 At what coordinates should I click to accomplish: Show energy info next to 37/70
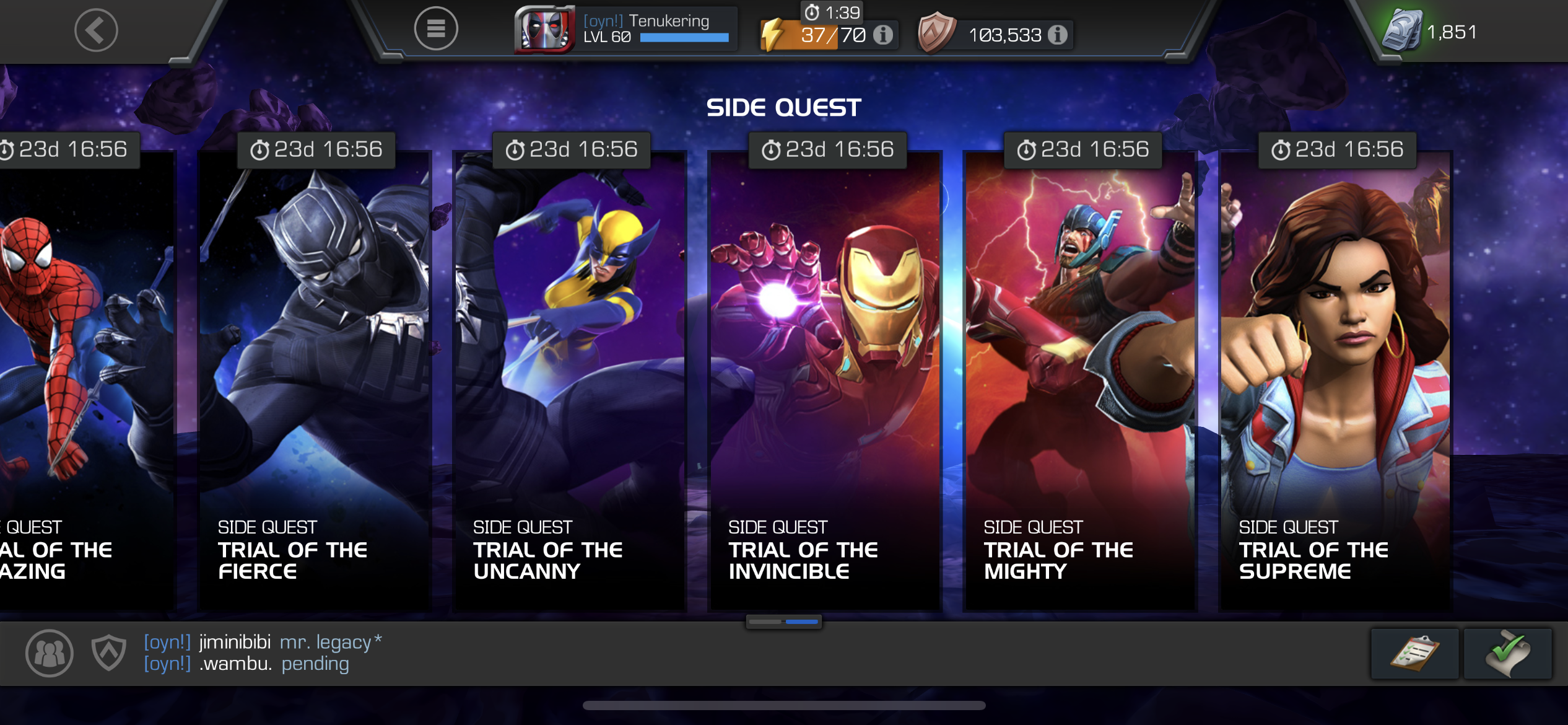884,35
